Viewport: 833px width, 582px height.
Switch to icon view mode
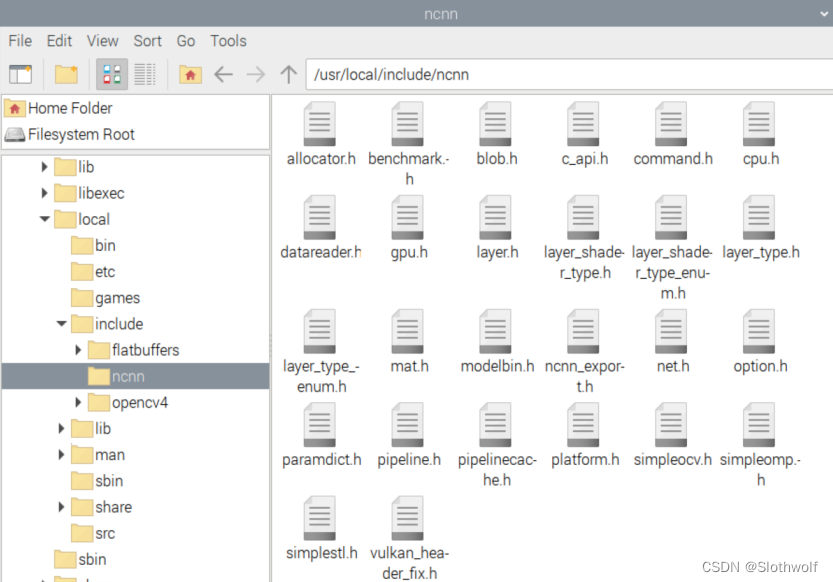[x=112, y=74]
